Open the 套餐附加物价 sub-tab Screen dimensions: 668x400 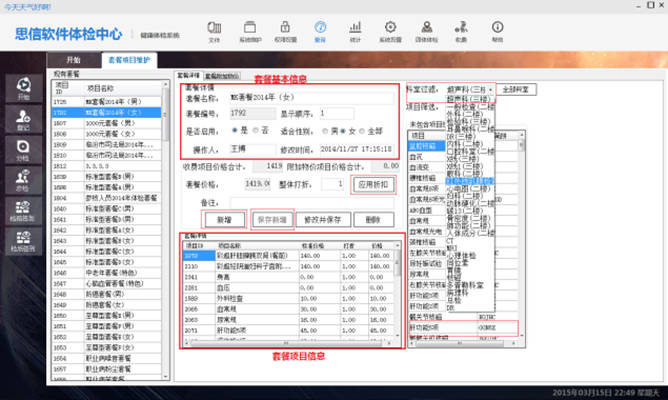[222, 76]
